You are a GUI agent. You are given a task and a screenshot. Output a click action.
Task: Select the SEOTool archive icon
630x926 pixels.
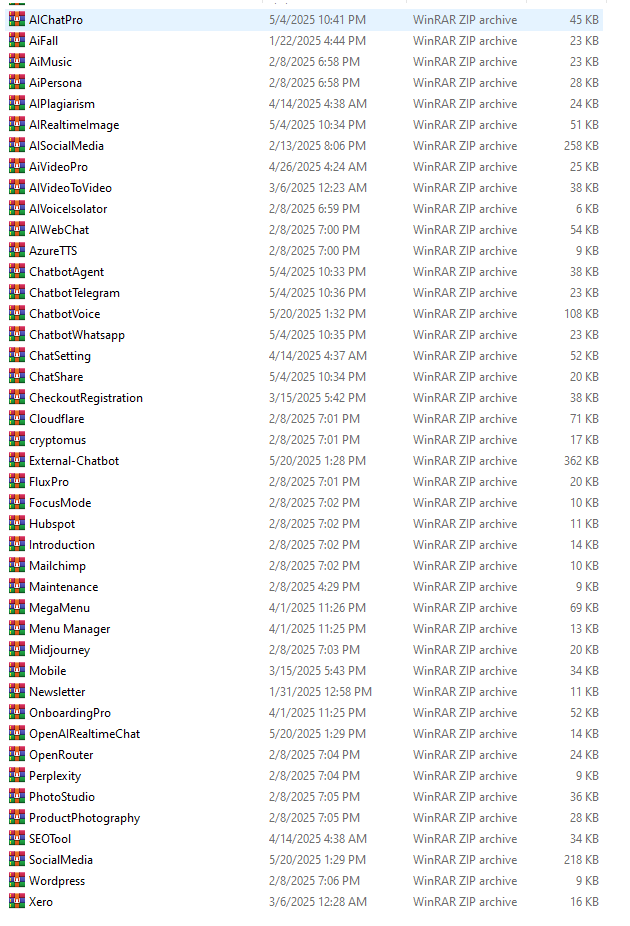tap(17, 839)
